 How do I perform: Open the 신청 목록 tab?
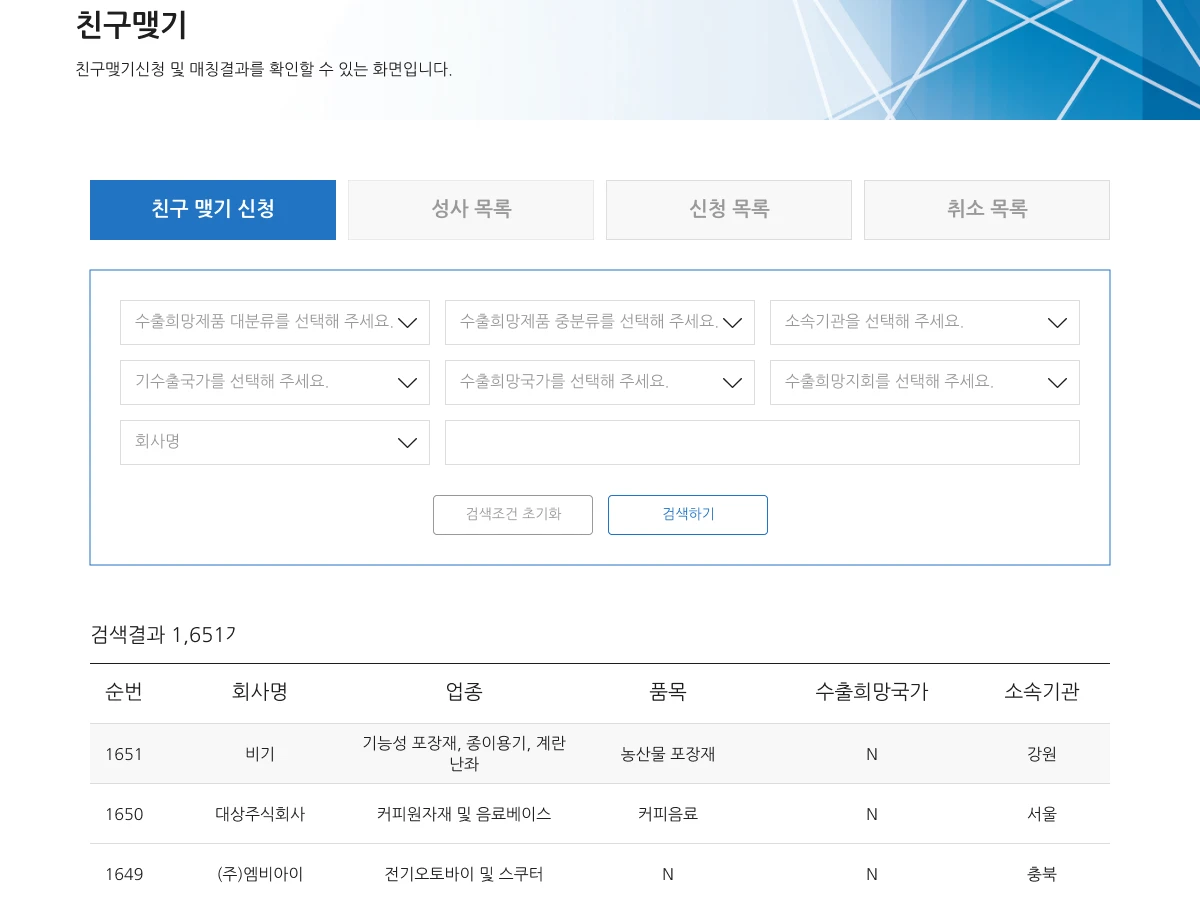coord(729,210)
